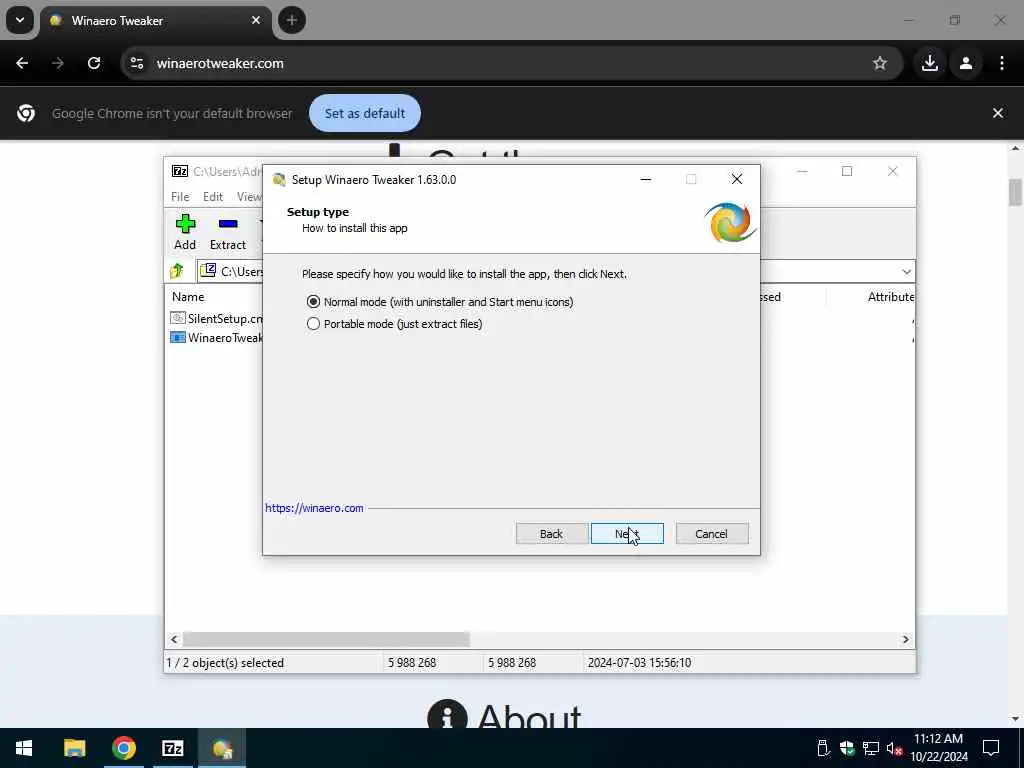Click 7-Zip icon in taskbar
The height and width of the screenshot is (768, 1024).
point(172,748)
